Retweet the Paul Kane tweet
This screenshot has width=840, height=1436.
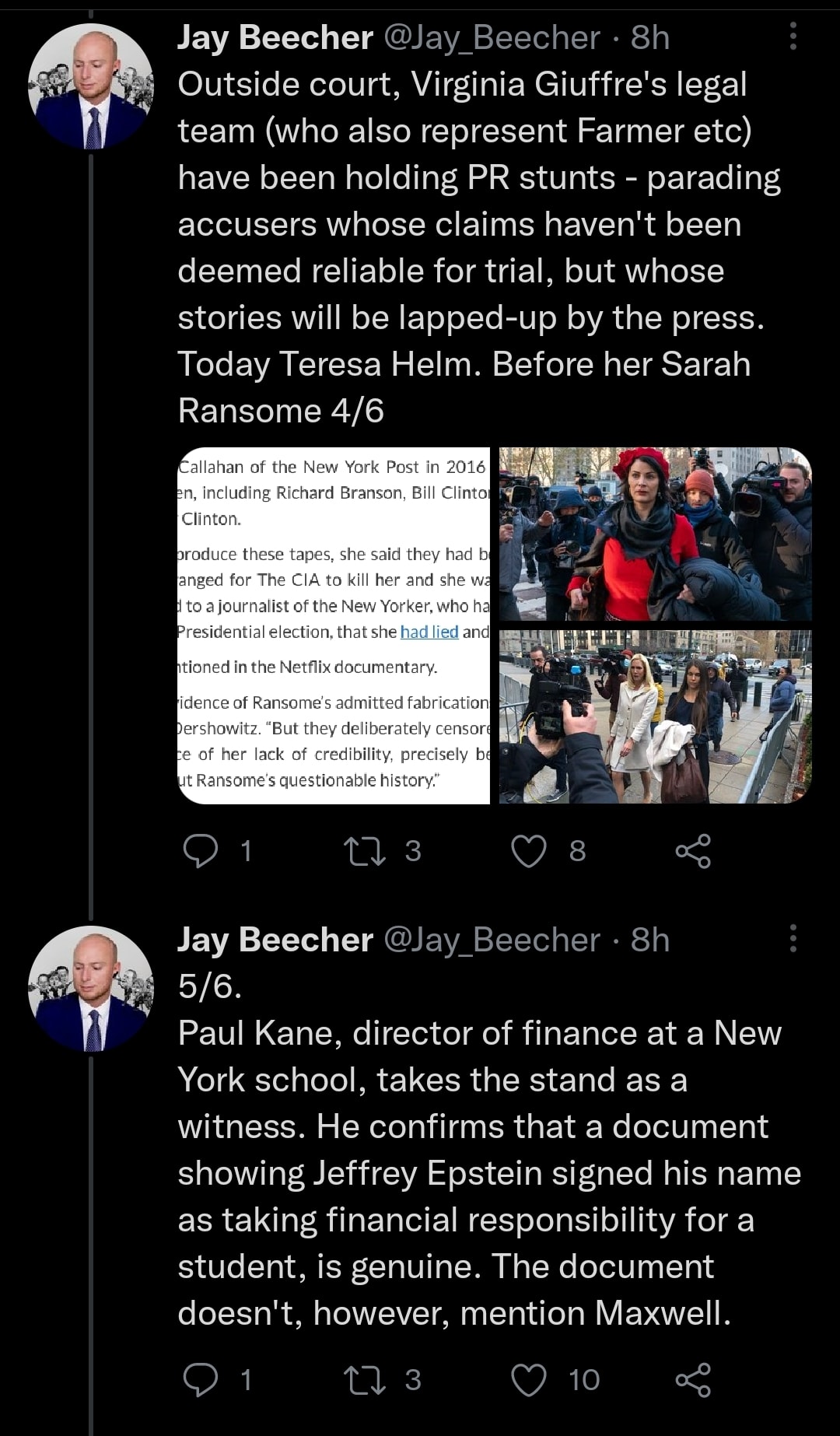pyautogui.click(x=365, y=1380)
